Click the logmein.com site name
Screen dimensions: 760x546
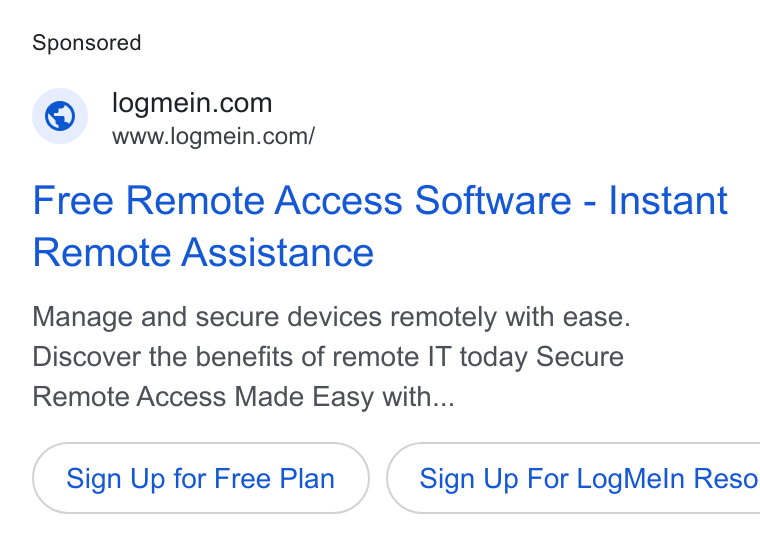click(192, 103)
